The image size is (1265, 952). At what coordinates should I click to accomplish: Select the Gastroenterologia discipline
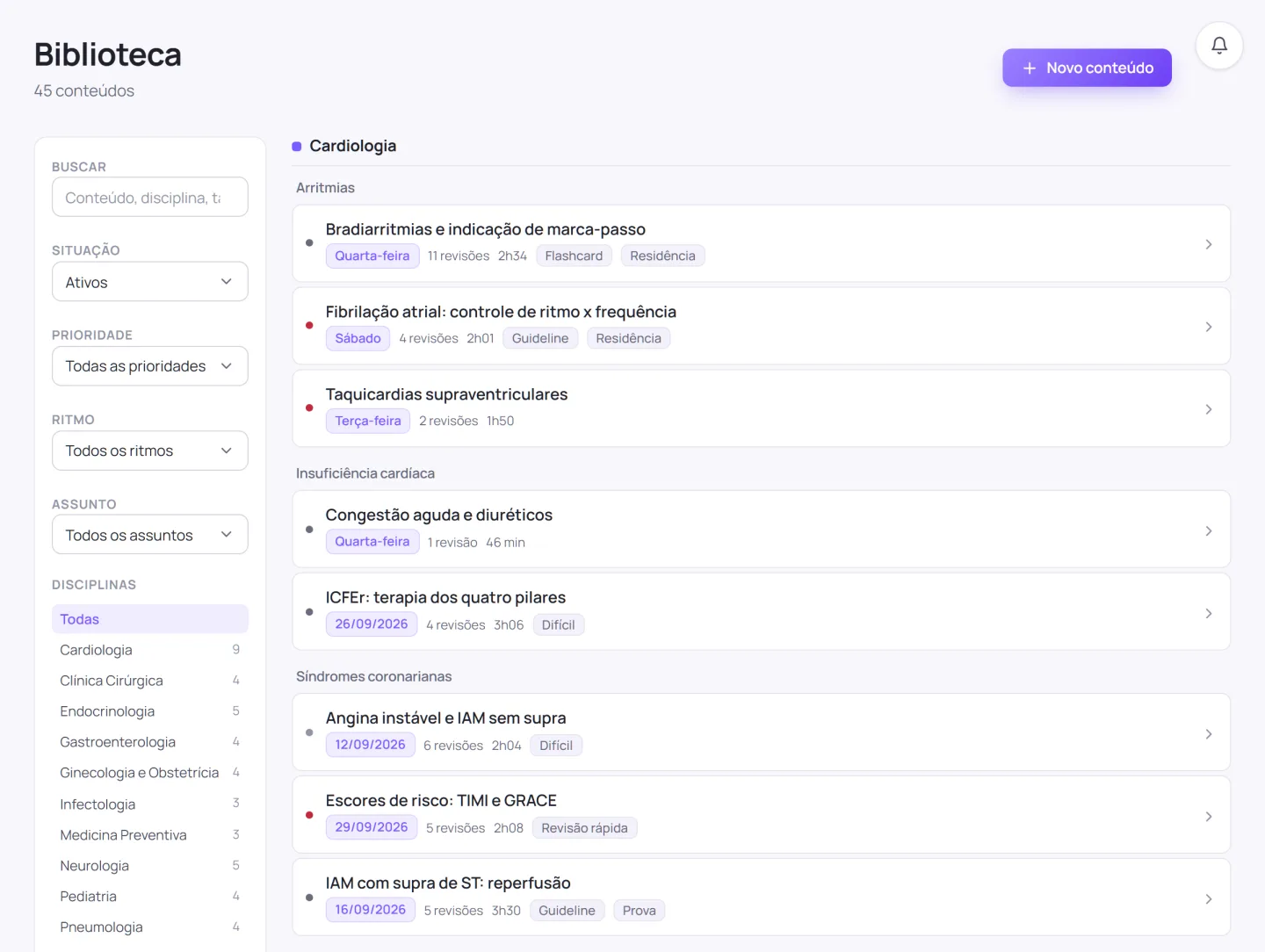[150, 742]
